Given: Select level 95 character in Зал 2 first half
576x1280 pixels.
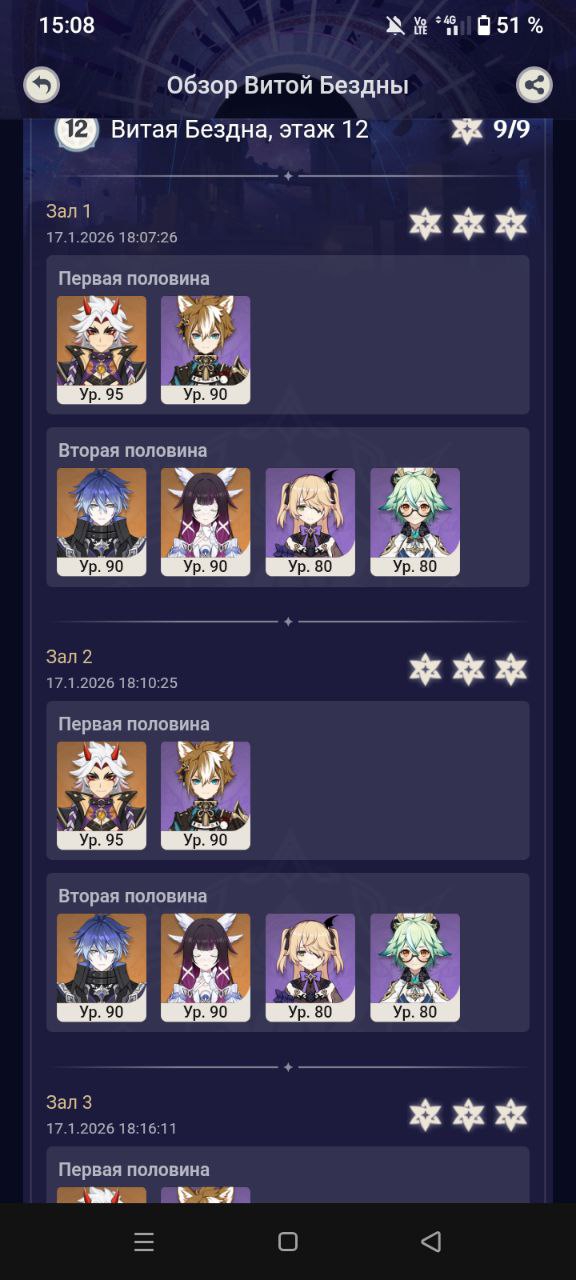Looking at the screenshot, I should point(101,796).
